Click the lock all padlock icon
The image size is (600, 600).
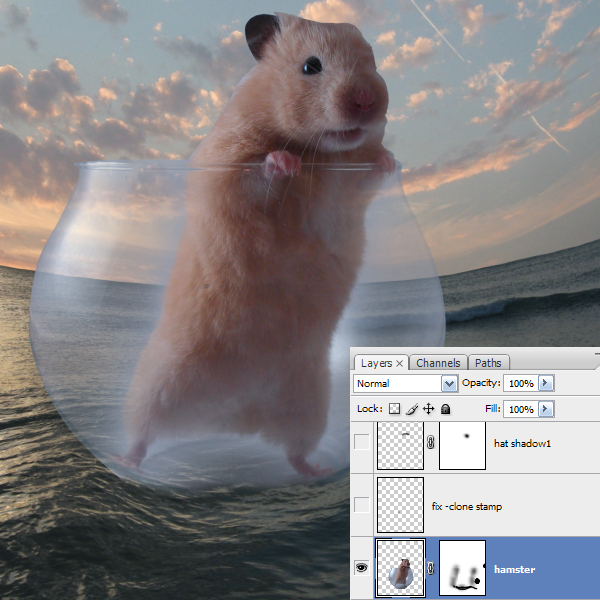[x=445, y=409]
